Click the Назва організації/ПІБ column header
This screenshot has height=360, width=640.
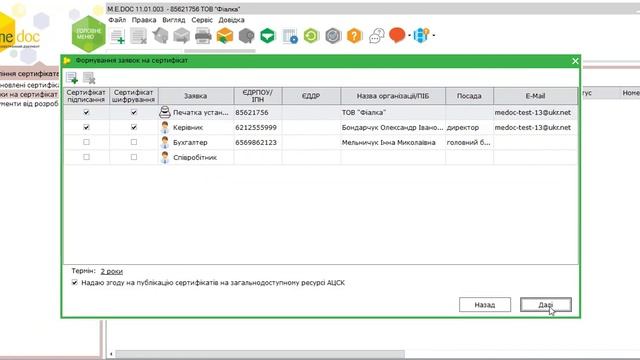(x=393, y=96)
